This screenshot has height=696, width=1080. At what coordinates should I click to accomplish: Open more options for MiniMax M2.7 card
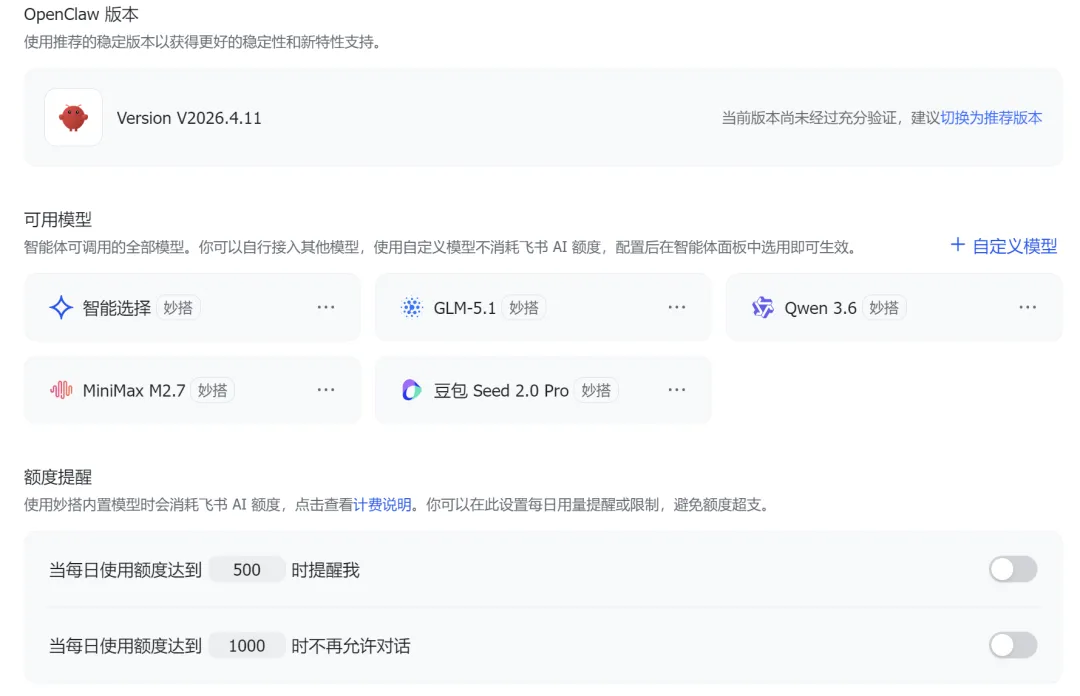[326, 390]
